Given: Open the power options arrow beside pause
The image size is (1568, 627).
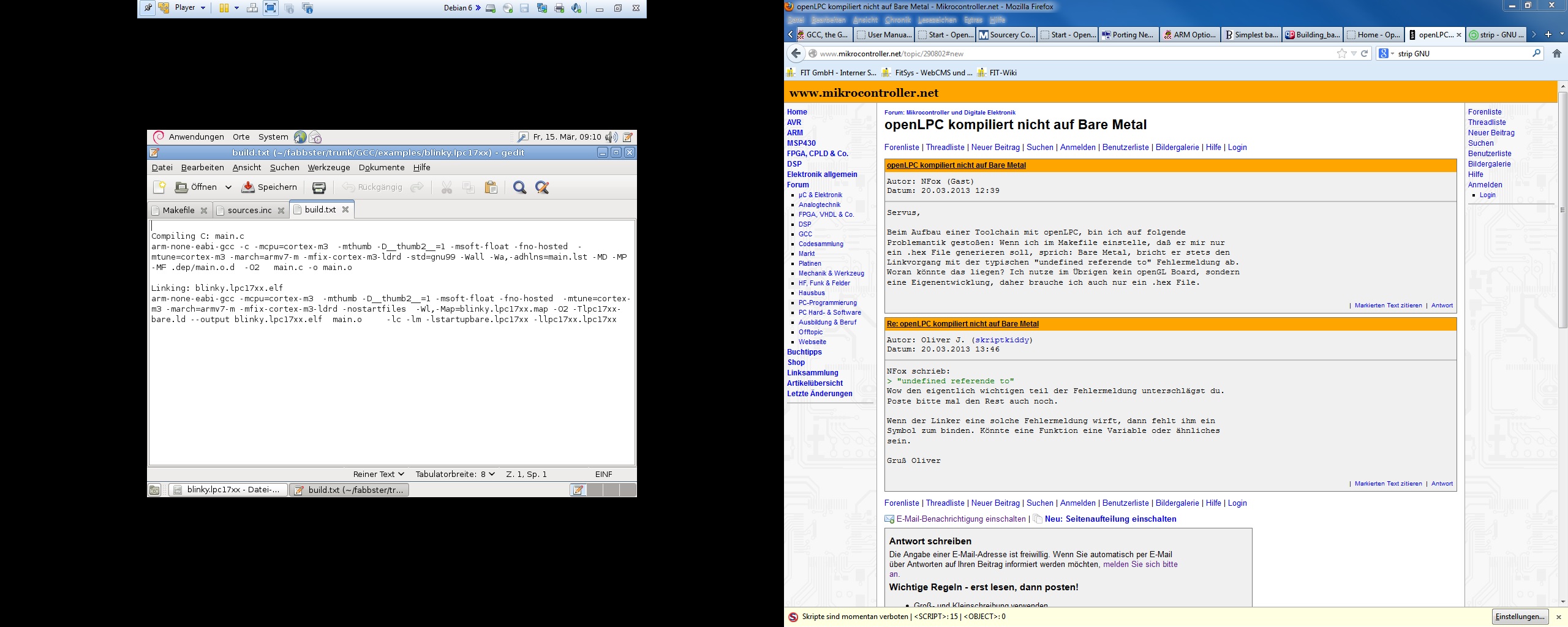Looking at the screenshot, I should [236, 8].
